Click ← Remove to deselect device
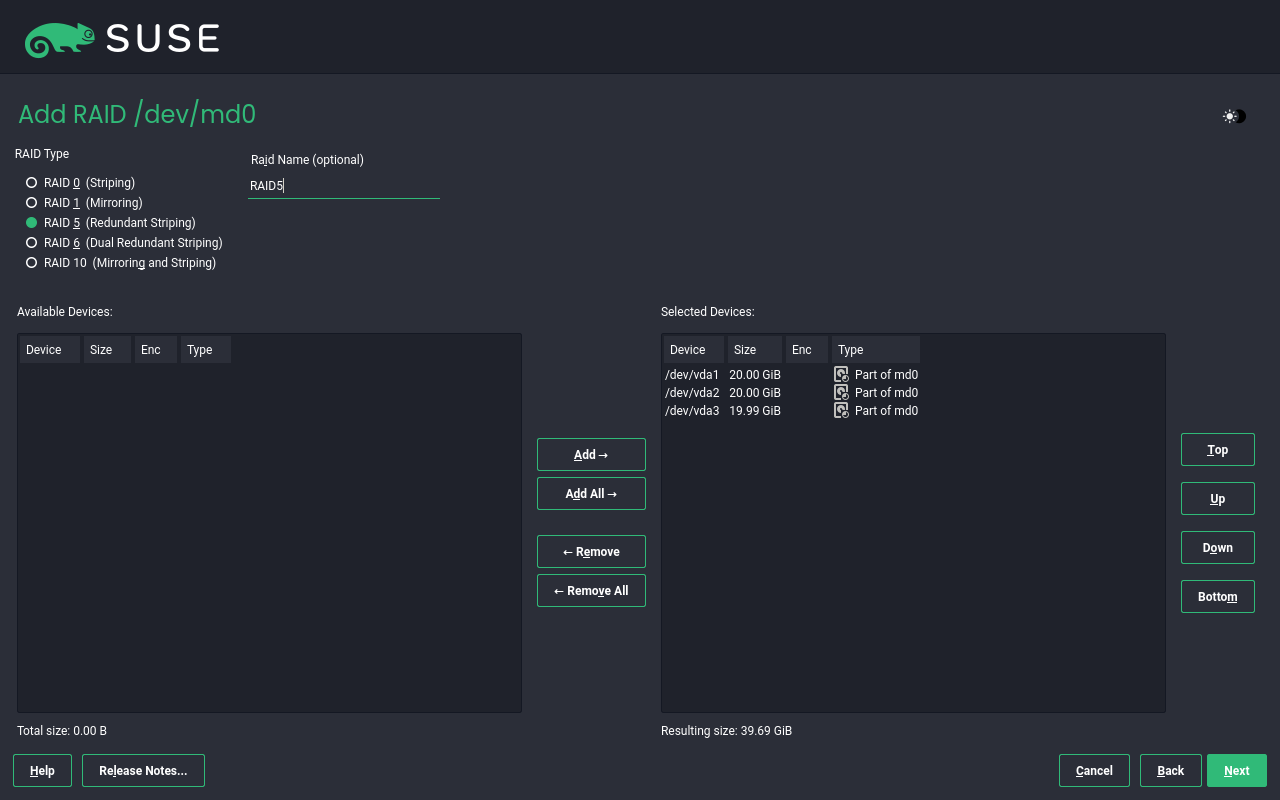 point(591,552)
